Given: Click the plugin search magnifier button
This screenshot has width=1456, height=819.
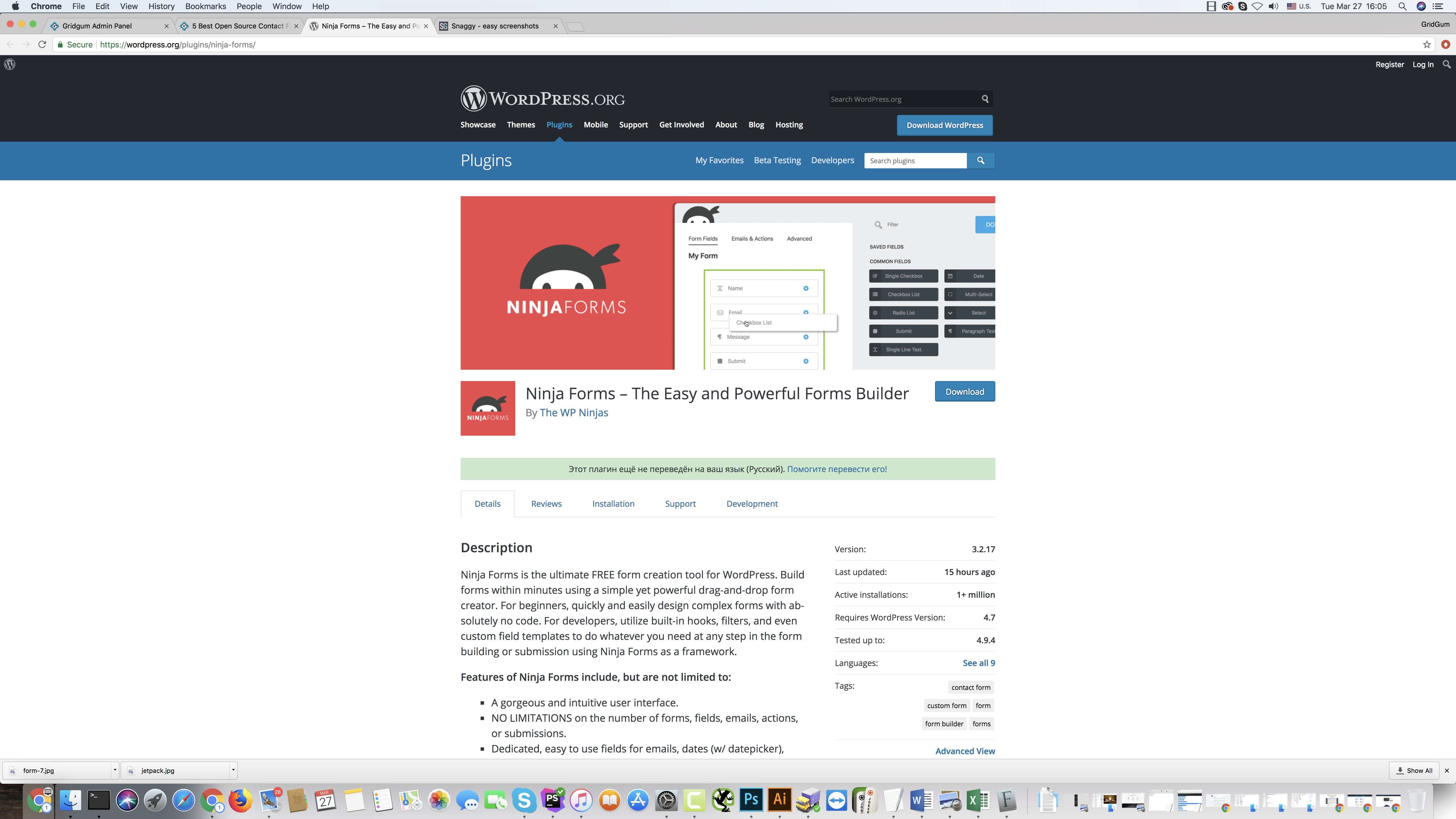Looking at the screenshot, I should point(981,160).
